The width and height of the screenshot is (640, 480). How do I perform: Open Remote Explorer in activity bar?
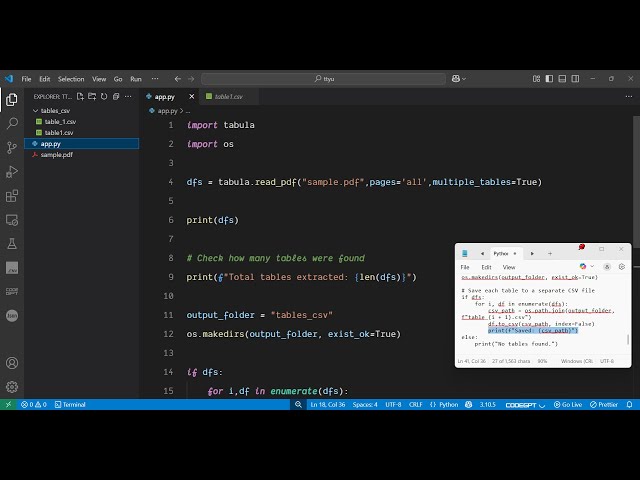pos(12,220)
